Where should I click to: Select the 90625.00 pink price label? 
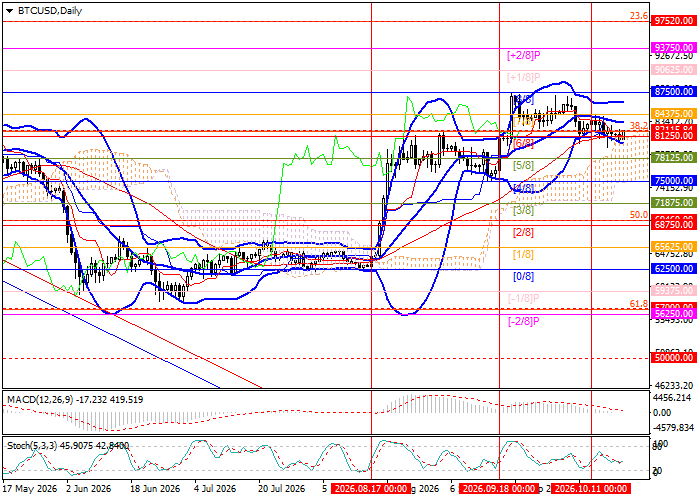[x=674, y=70]
